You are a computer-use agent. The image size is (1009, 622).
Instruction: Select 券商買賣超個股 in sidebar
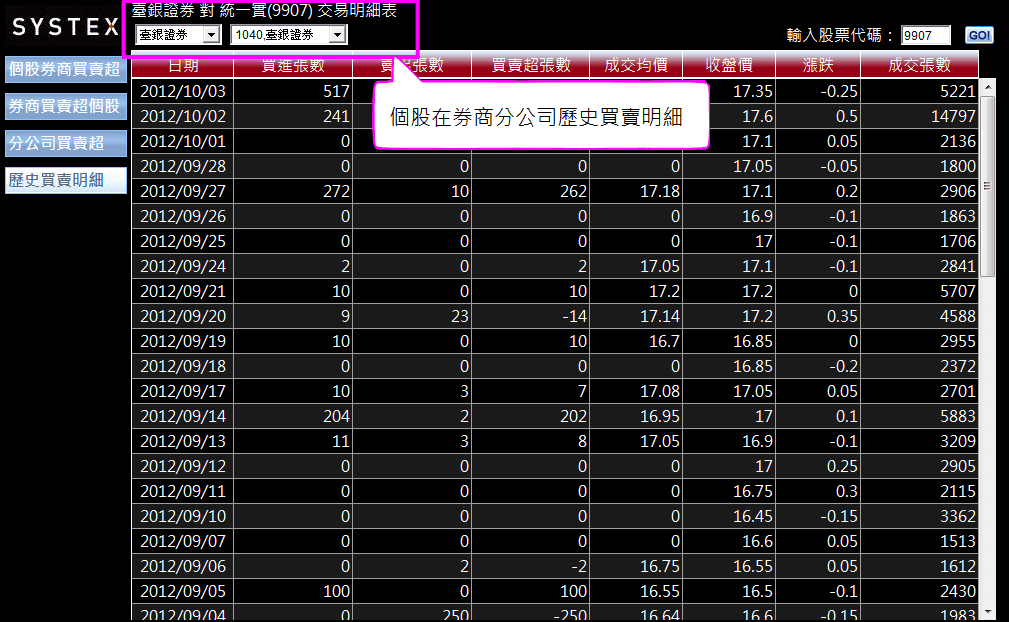point(65,106)
